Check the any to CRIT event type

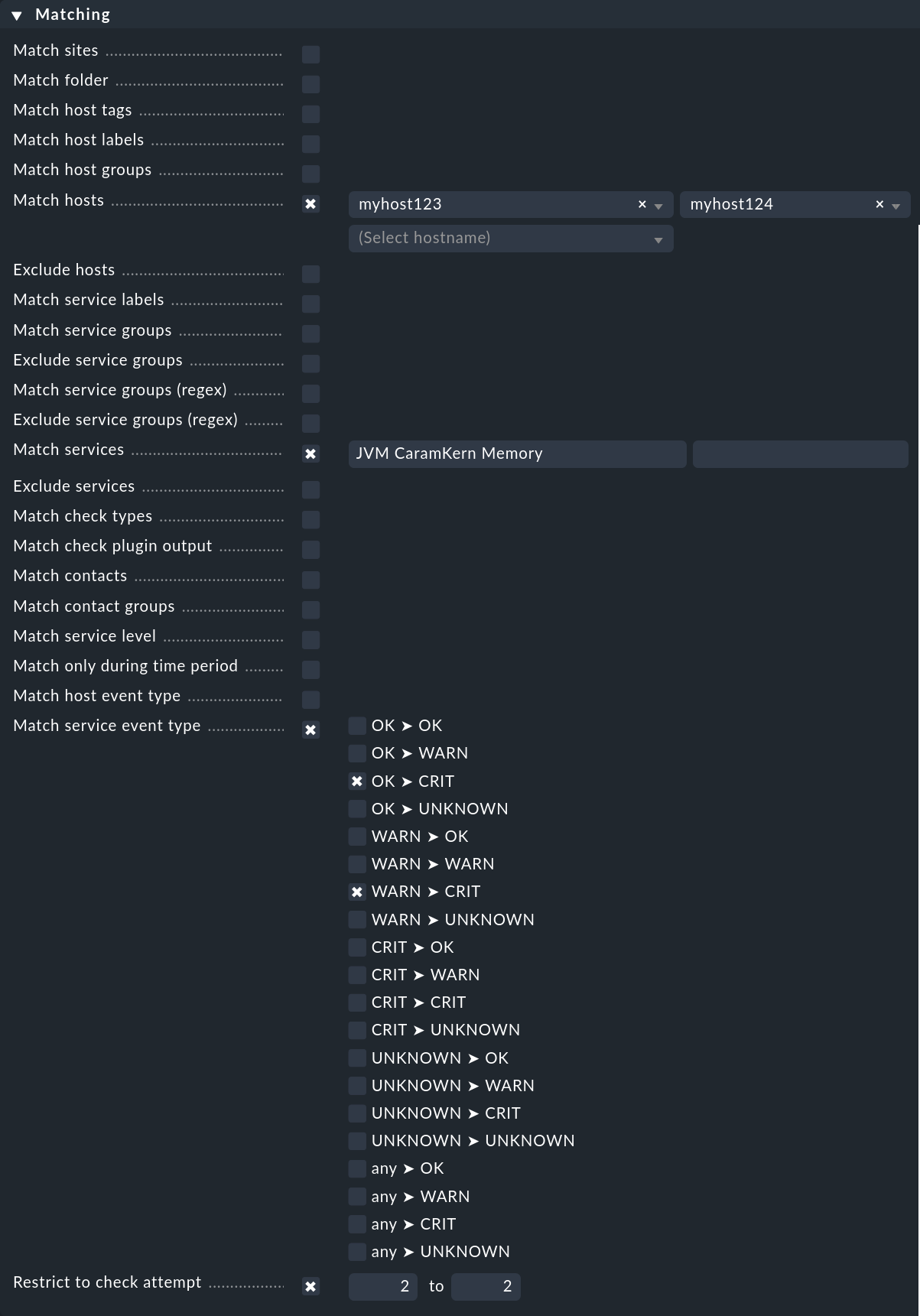(x=357, y=1224)
